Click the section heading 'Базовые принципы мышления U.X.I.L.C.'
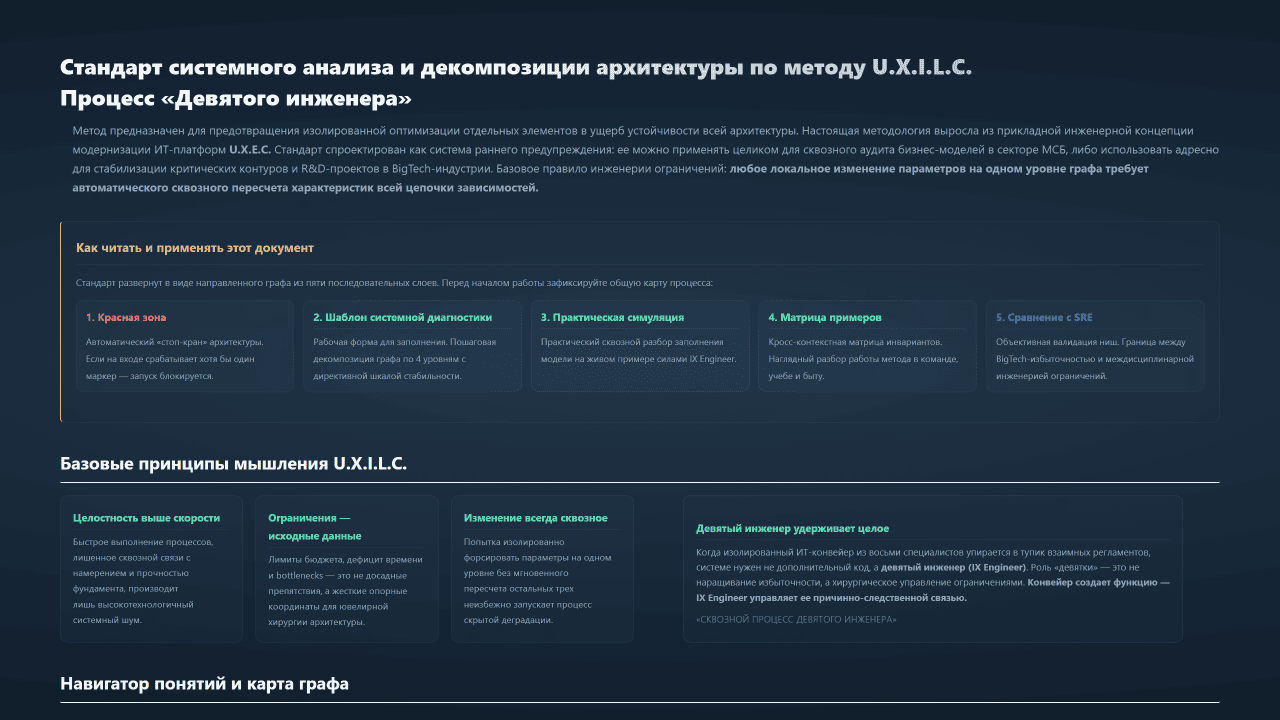This screenshot has width=1280, height=720. (233, 464)
